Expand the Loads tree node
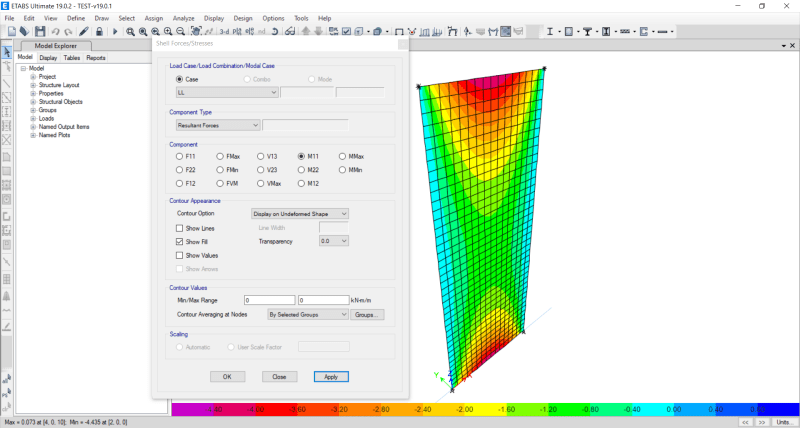The image size is (800, 428). click(x=33, y=118)
